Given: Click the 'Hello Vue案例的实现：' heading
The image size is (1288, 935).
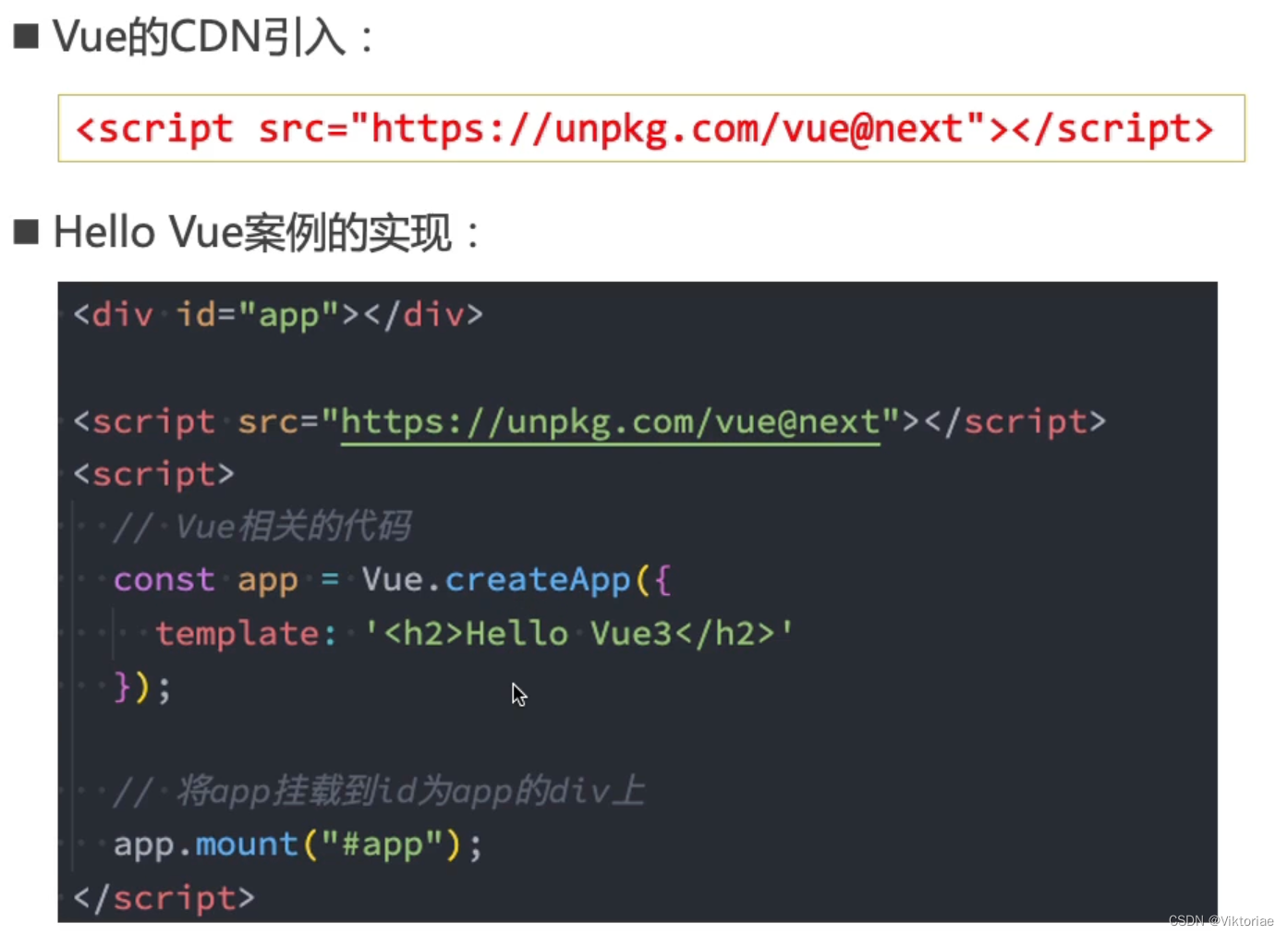Looking at the screenshot, I should click(x=267, y=233).
